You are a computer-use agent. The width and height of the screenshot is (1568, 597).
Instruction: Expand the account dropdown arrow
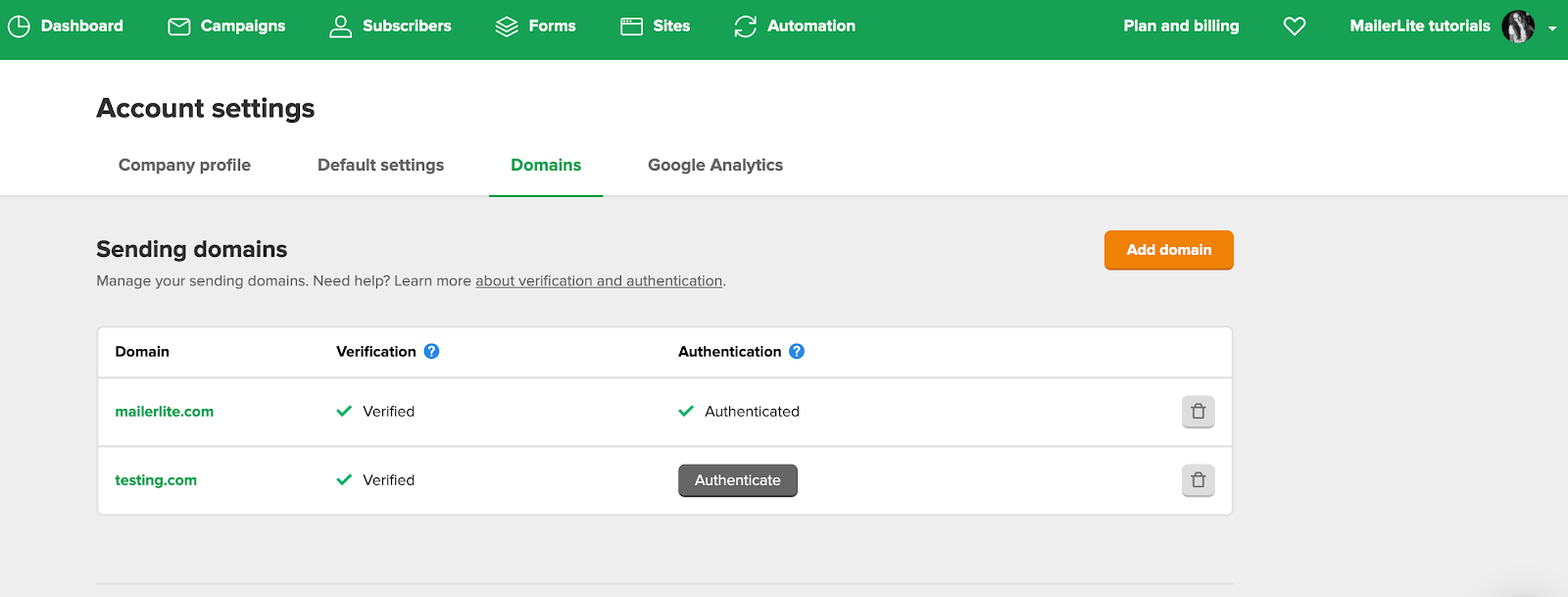click(1552, 28)
